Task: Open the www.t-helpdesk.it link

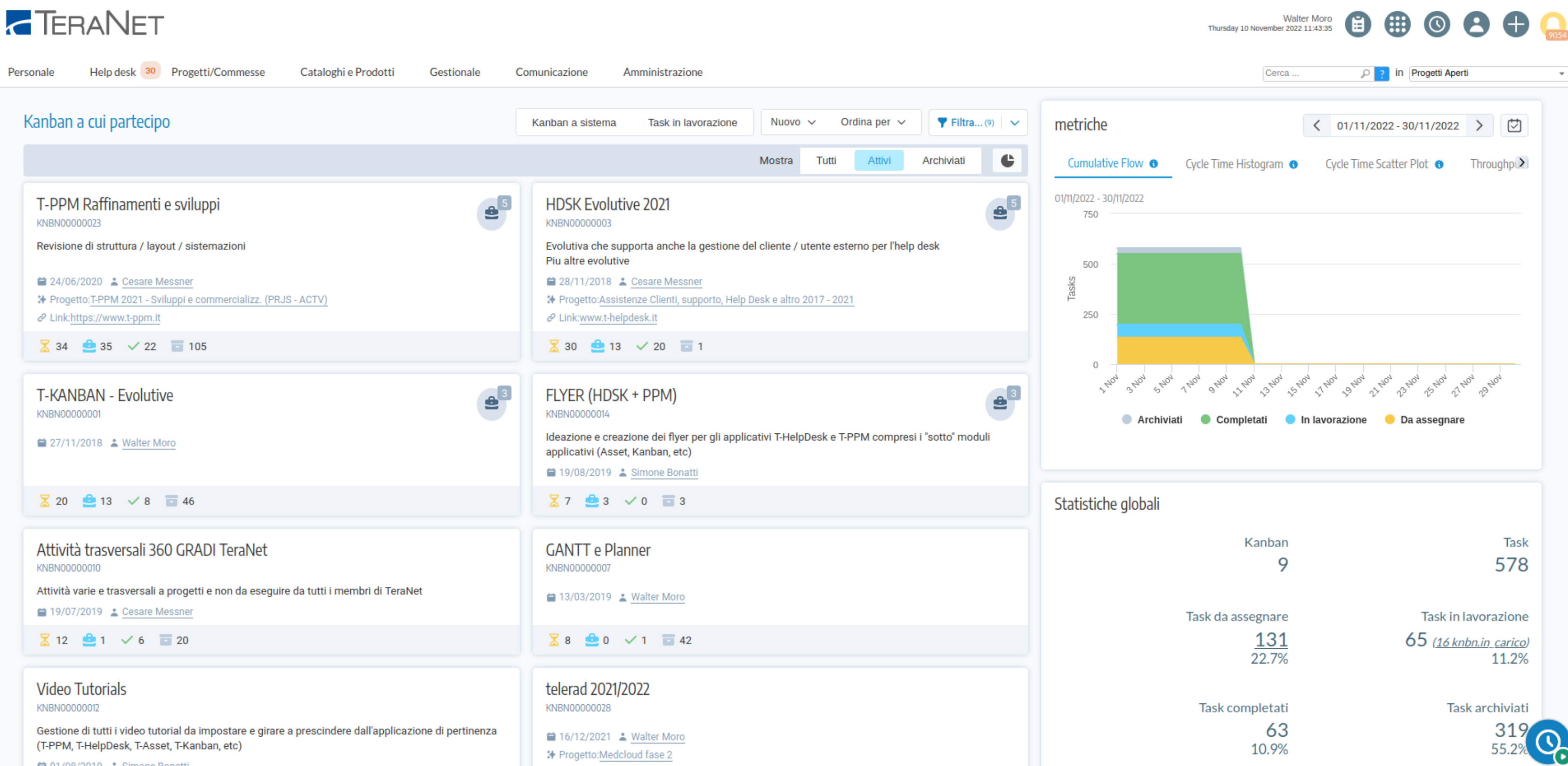Action: [618, 317]
